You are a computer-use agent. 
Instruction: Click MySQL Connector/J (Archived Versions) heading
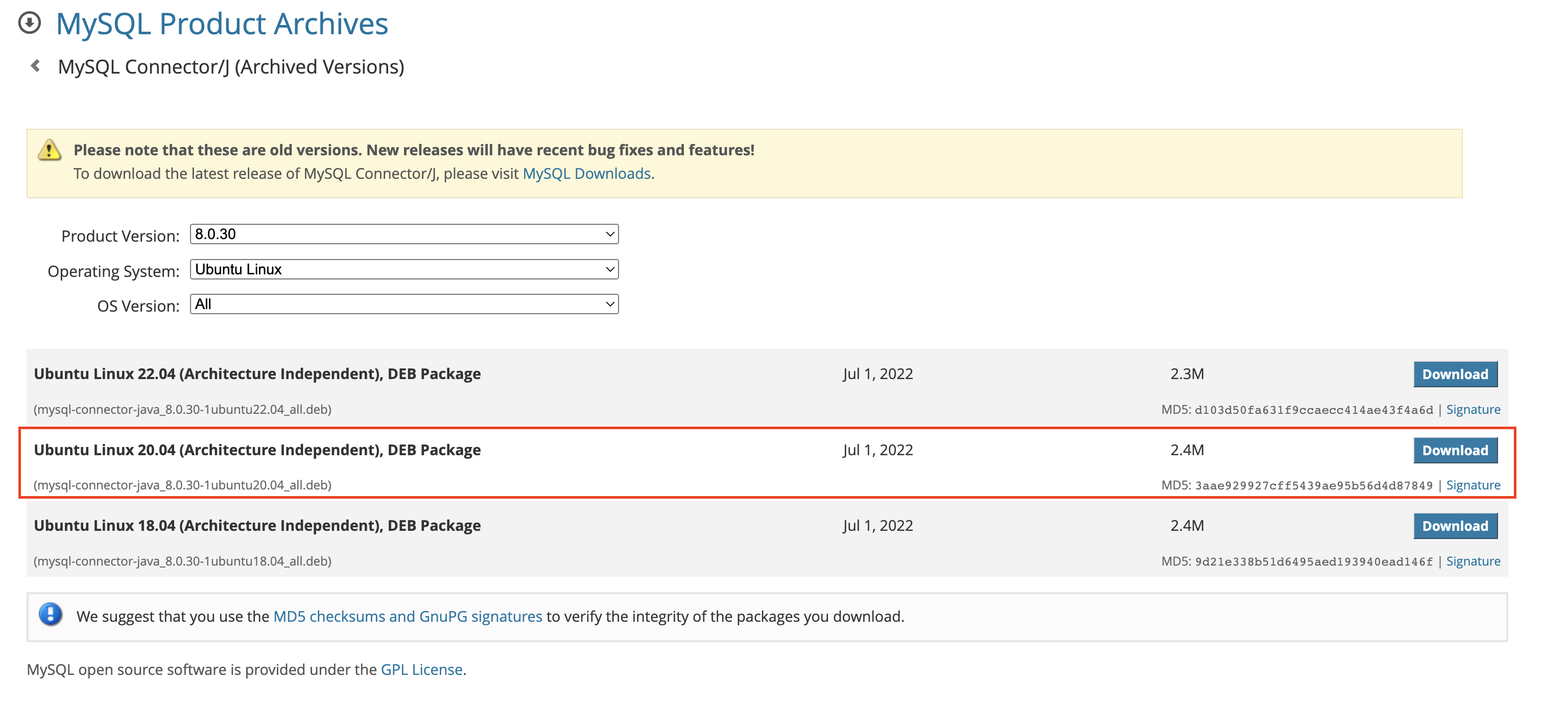tap(231, 67)
